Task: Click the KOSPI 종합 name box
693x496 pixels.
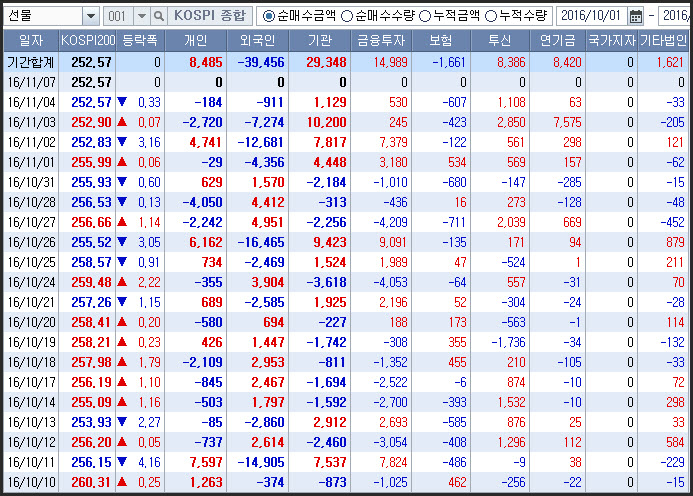Action: (209, 16)
